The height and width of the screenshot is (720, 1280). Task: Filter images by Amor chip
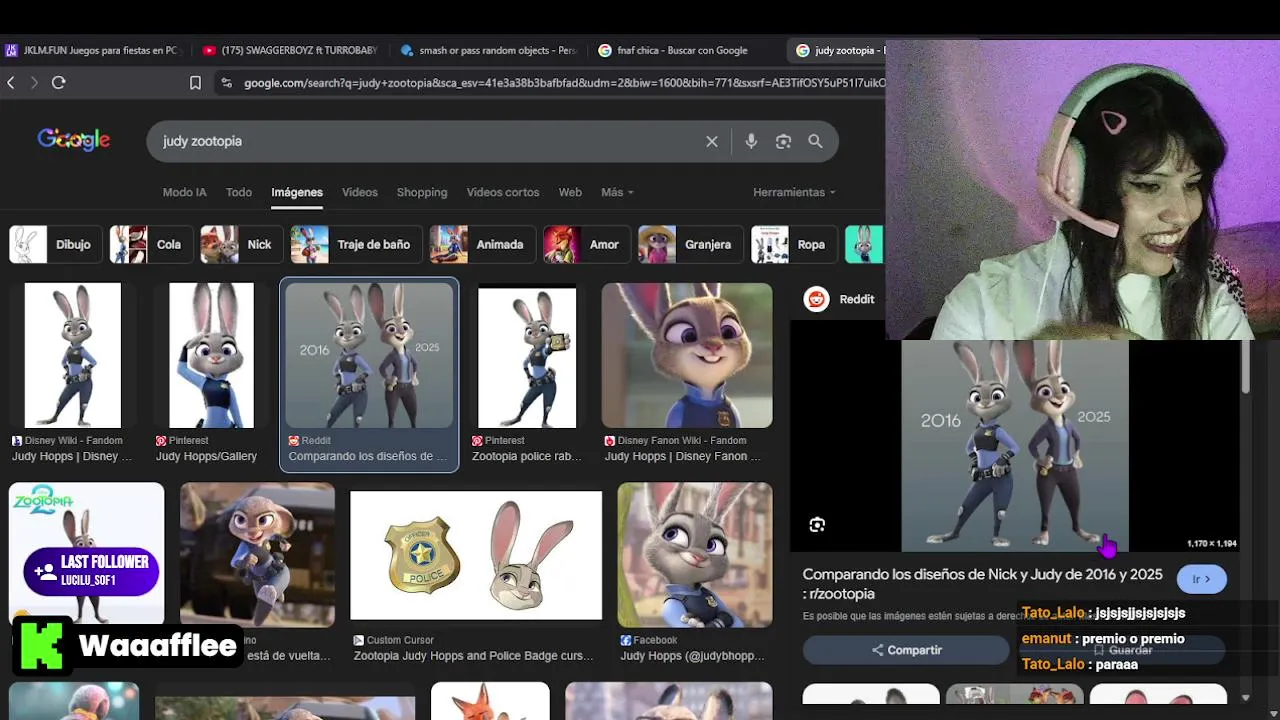tap(586, 244)
